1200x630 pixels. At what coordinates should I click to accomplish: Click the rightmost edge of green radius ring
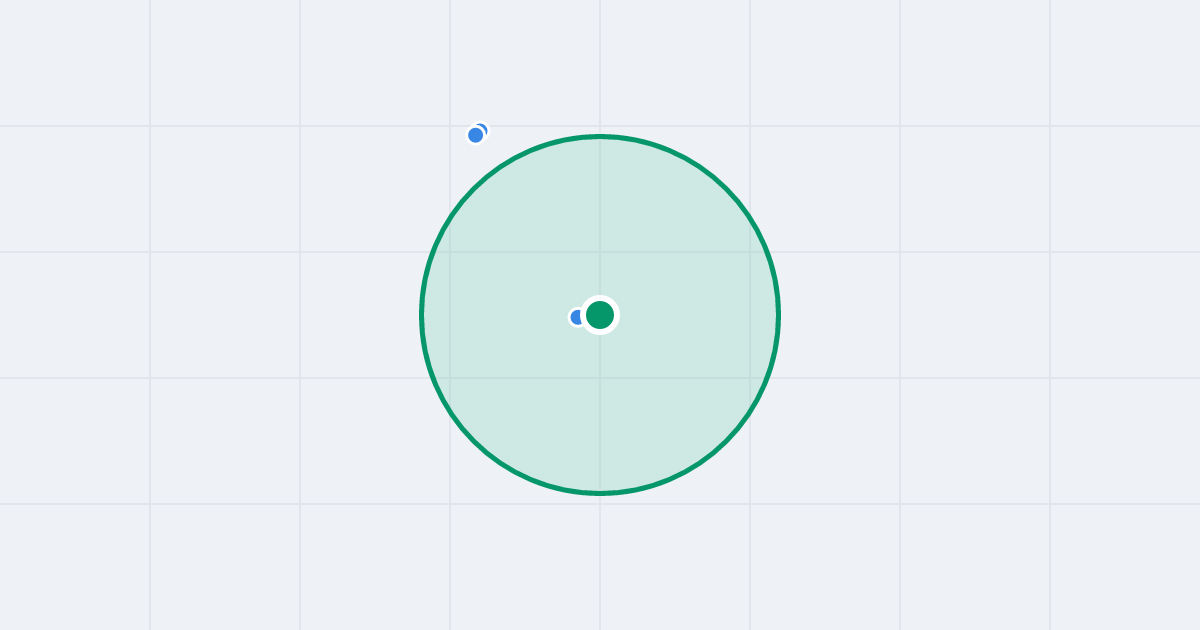click(778, 315)
